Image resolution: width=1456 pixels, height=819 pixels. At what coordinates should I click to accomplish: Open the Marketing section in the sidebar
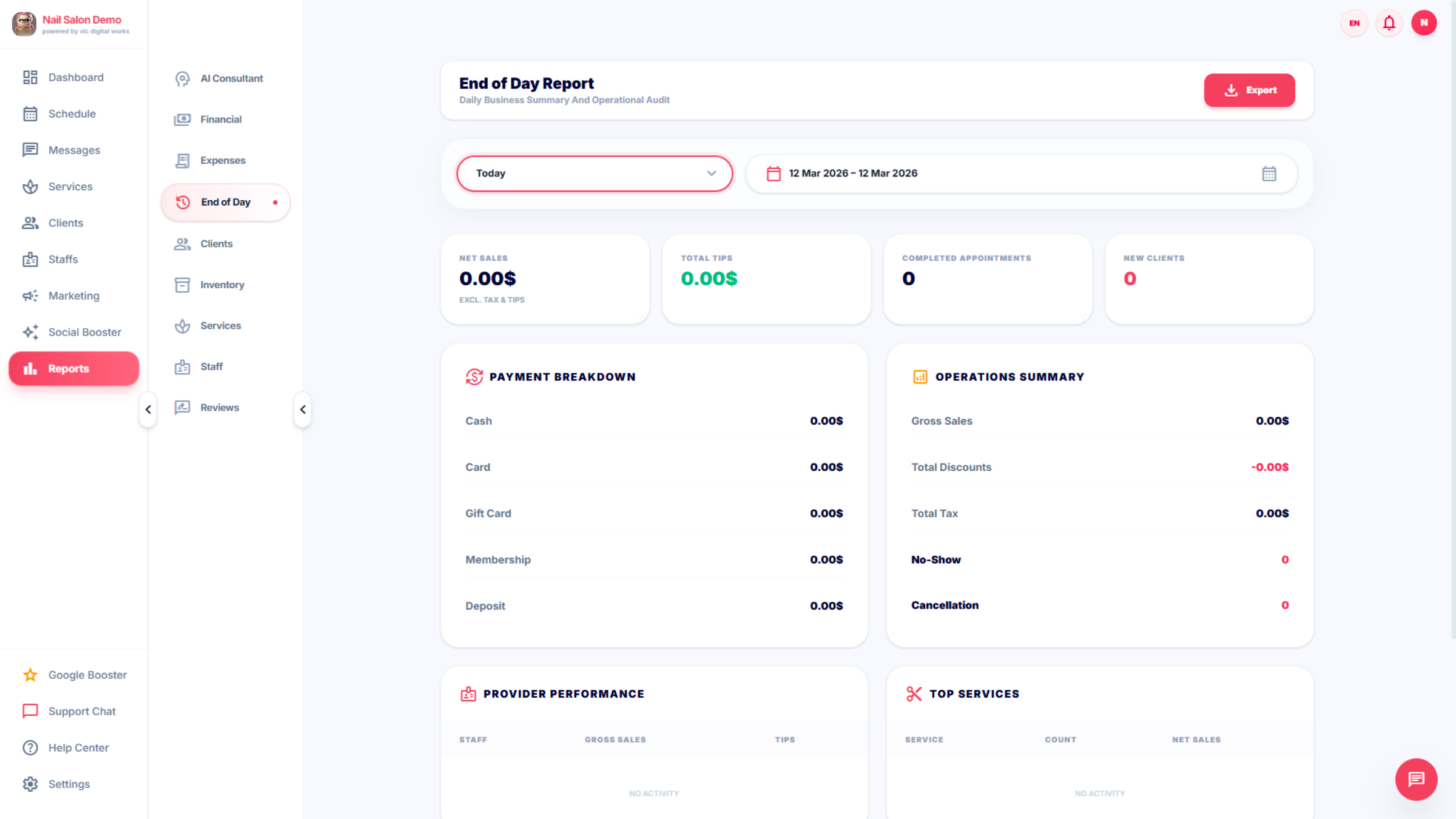[x=73, y=295]
